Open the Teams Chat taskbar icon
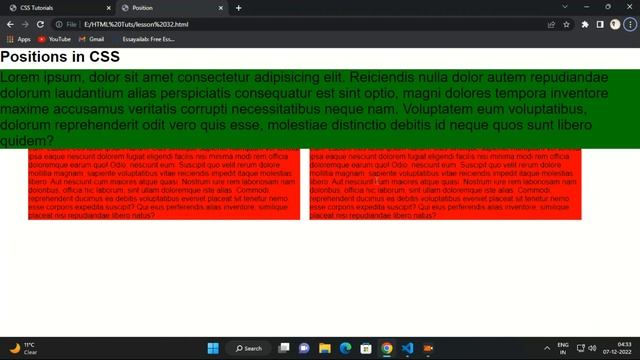This screenshot has height=360, width=640. click(x=304, y=348)
